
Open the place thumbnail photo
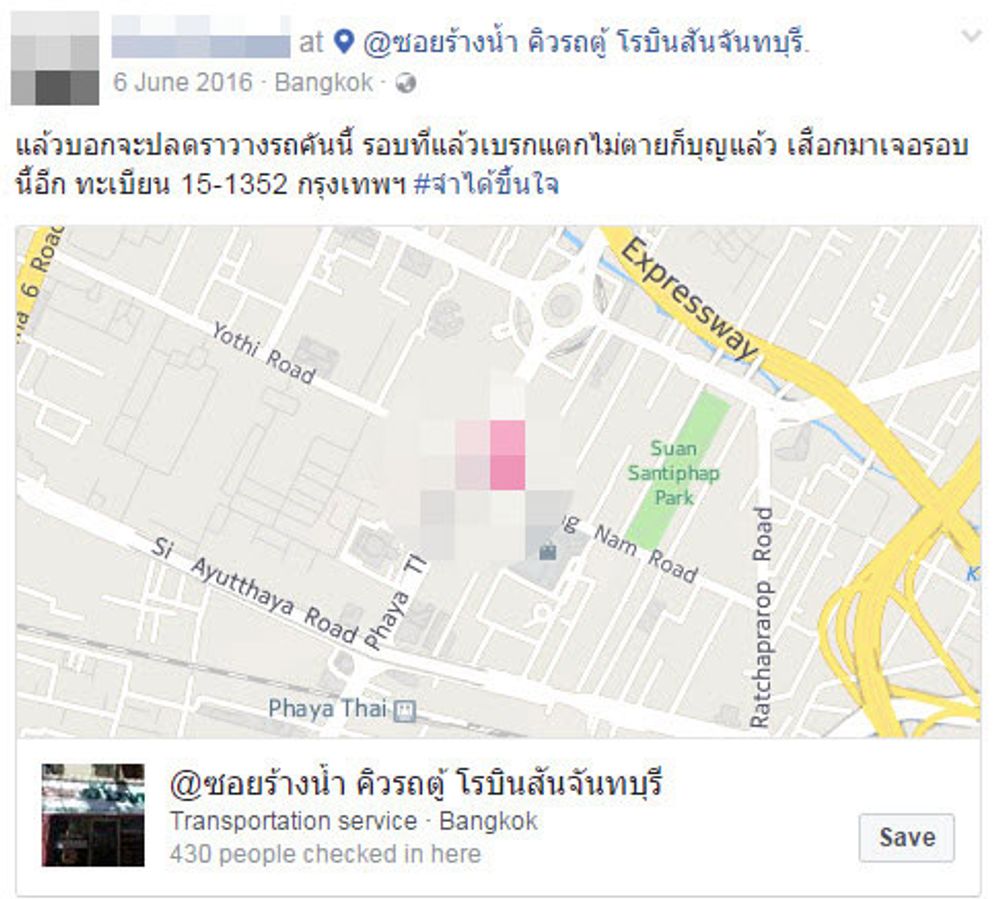click(x=93, y=815)
